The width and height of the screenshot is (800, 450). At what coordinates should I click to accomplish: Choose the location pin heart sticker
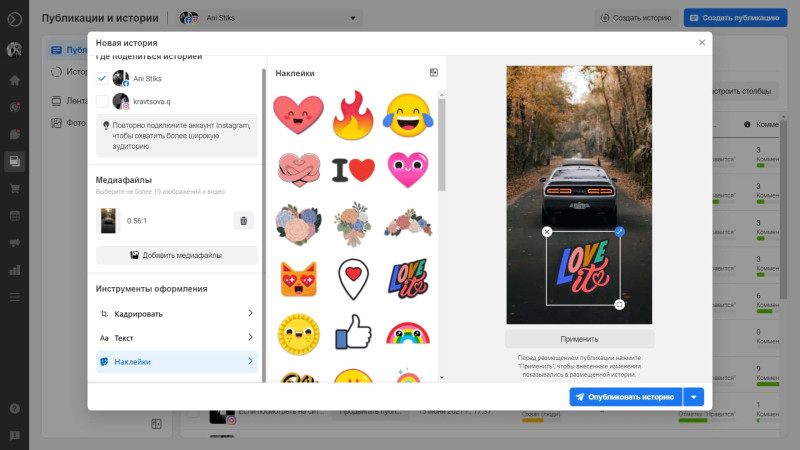[x=353, y=279]
